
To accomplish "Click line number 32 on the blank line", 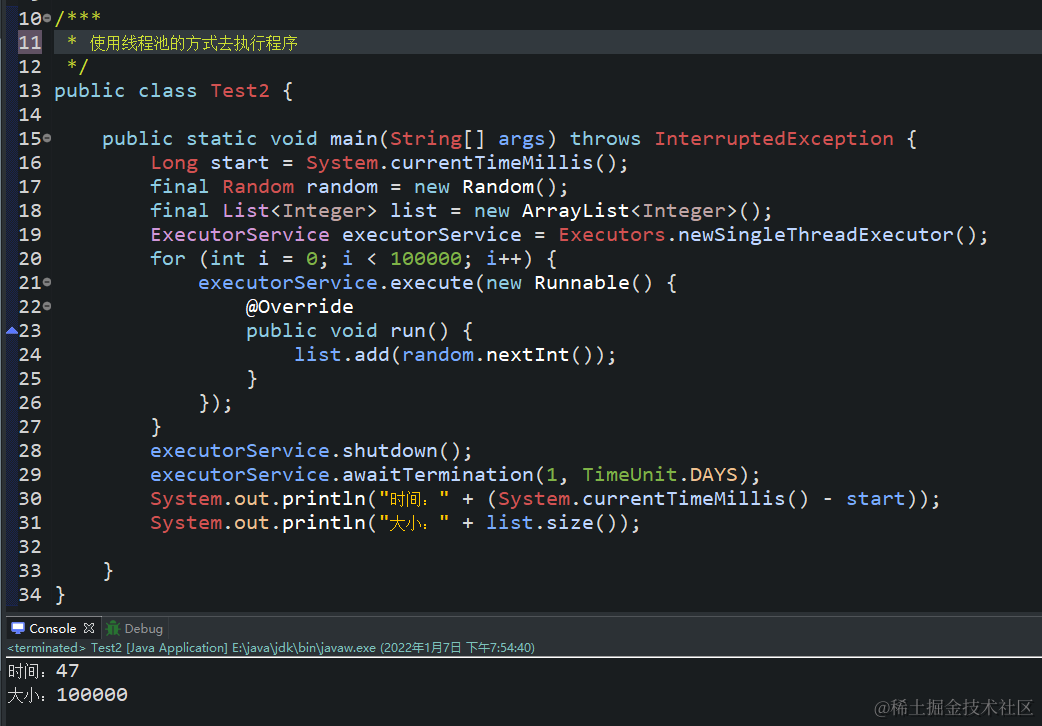I will point(30,546).
